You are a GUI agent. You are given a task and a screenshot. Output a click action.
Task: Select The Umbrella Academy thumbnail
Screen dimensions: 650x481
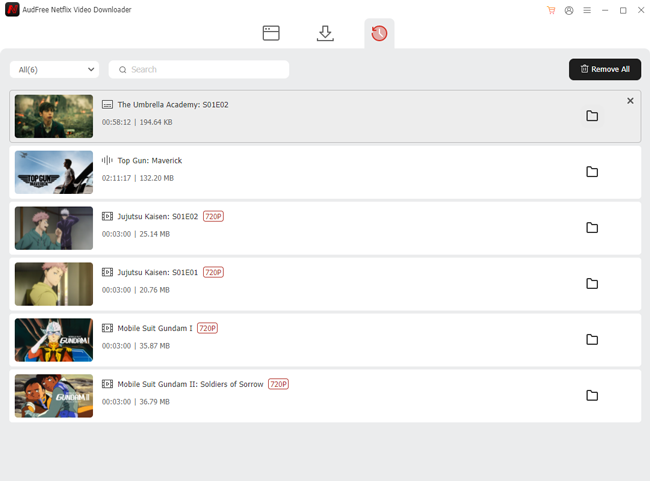(x=54, y=117)
